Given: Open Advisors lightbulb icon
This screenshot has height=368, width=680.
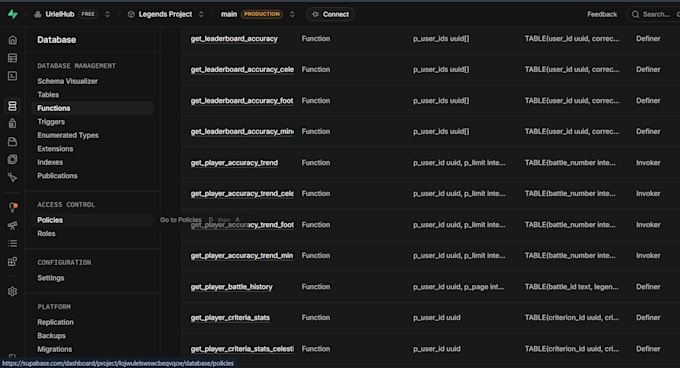Looking at the screenshot, I should coord(13,207).
